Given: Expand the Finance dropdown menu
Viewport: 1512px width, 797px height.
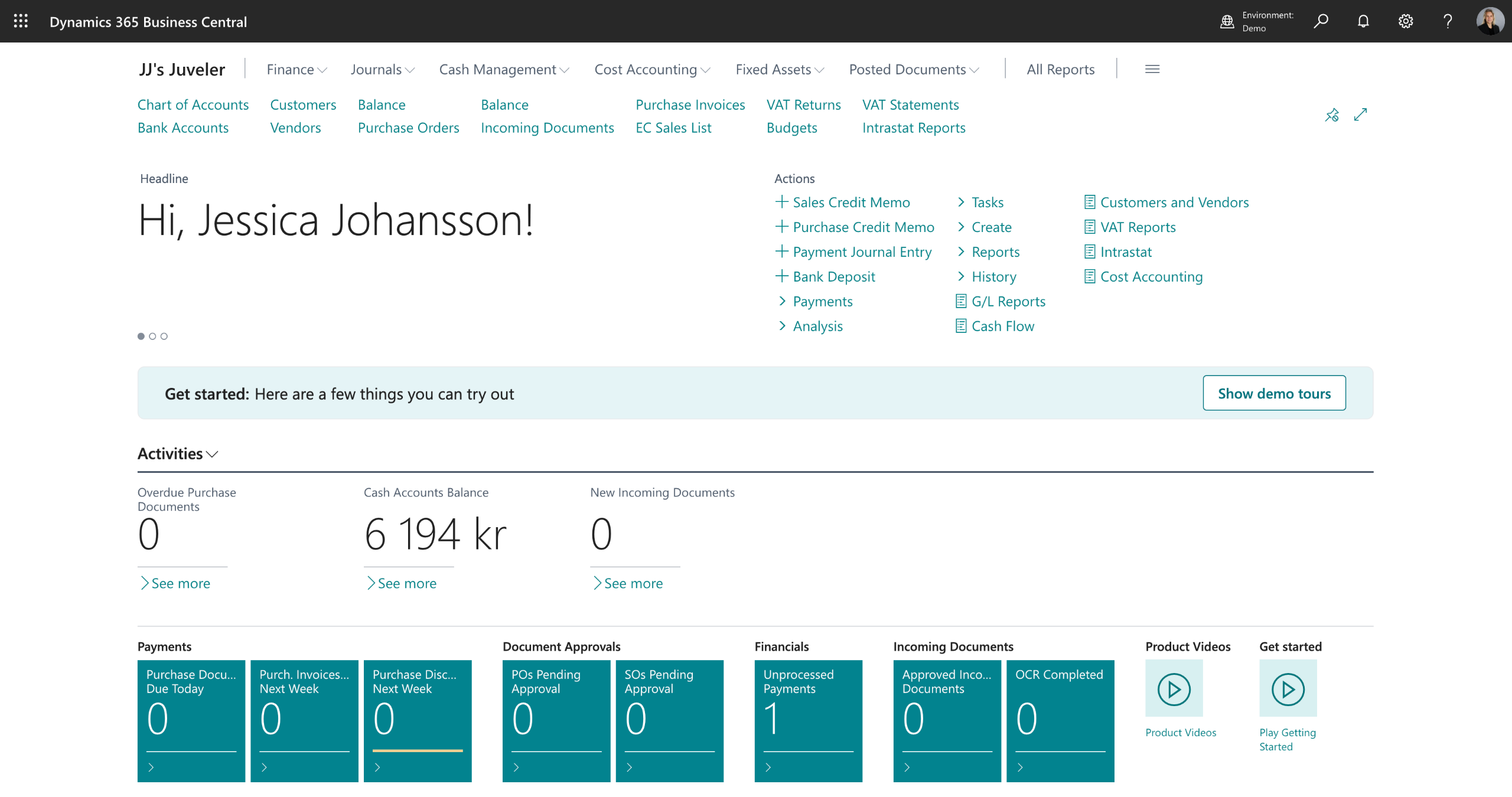Looking at the screenshot, I should 296,70.
